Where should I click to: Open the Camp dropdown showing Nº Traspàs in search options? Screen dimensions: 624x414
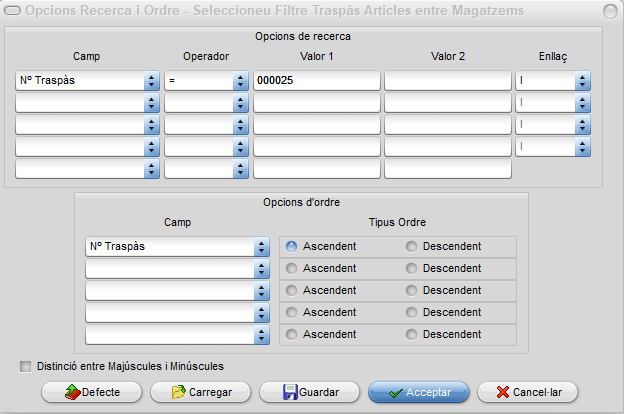(87, 81)
